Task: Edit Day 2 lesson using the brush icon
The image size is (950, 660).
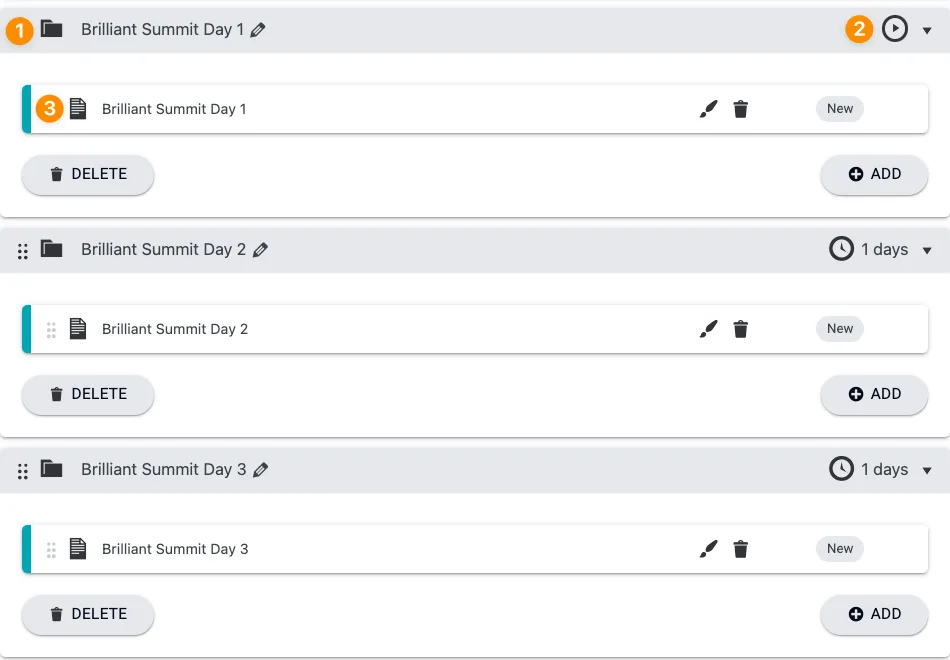Action: tap(708, 328)
